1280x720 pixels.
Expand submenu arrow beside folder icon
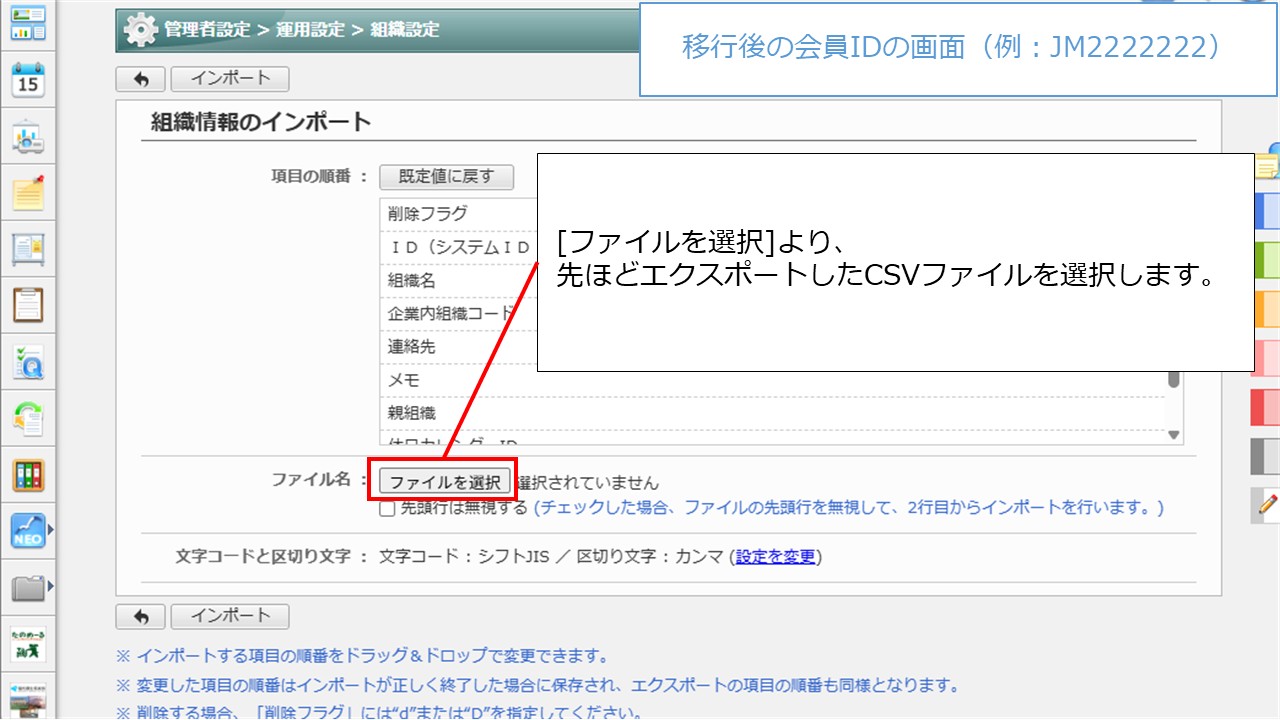[x=51, y=586]
